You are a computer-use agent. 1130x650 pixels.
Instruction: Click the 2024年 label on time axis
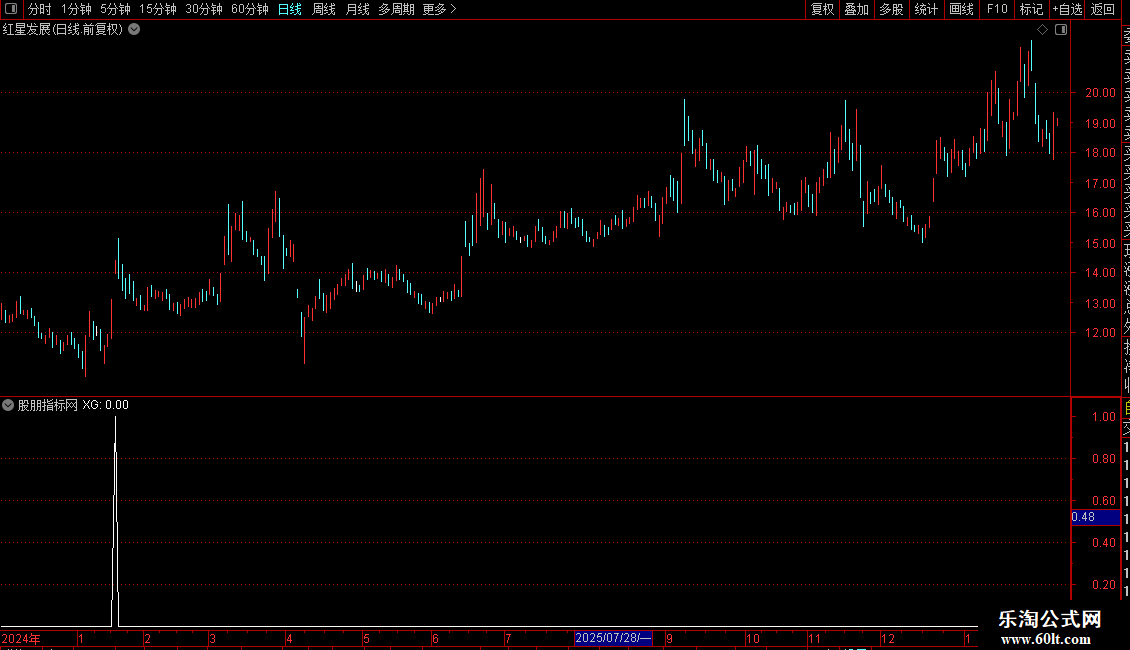[x=21, y=638]
